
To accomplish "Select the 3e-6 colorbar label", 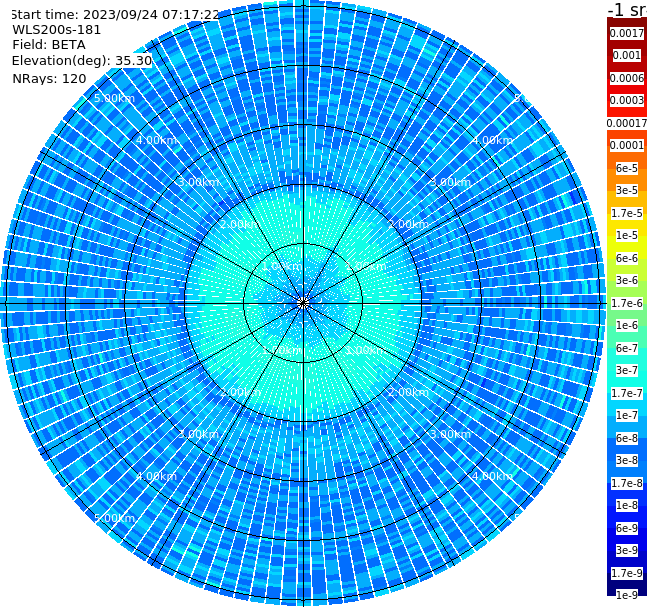I will click(627, 280).
